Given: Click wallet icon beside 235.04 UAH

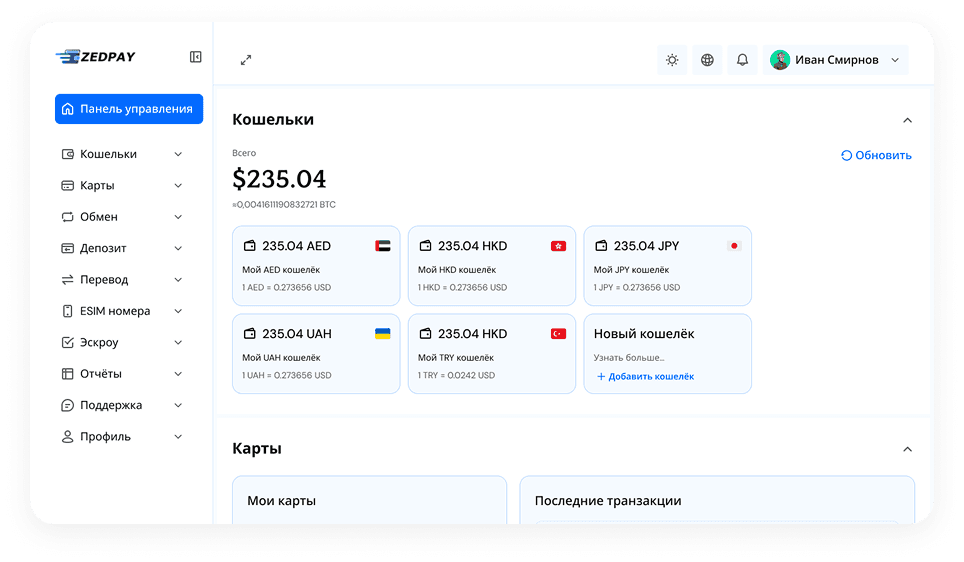Looking at the screenshot, I should (250, 334).
